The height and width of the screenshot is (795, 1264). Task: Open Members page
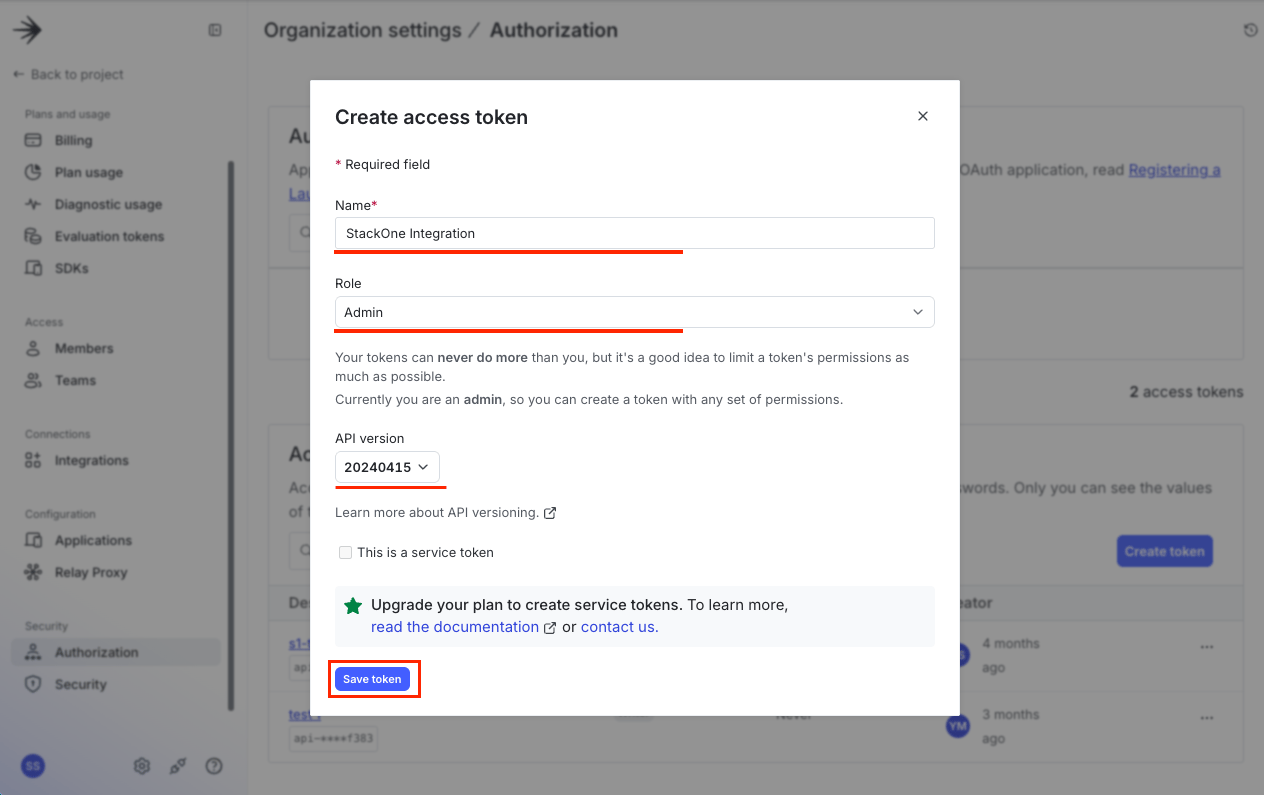[84, 348]
